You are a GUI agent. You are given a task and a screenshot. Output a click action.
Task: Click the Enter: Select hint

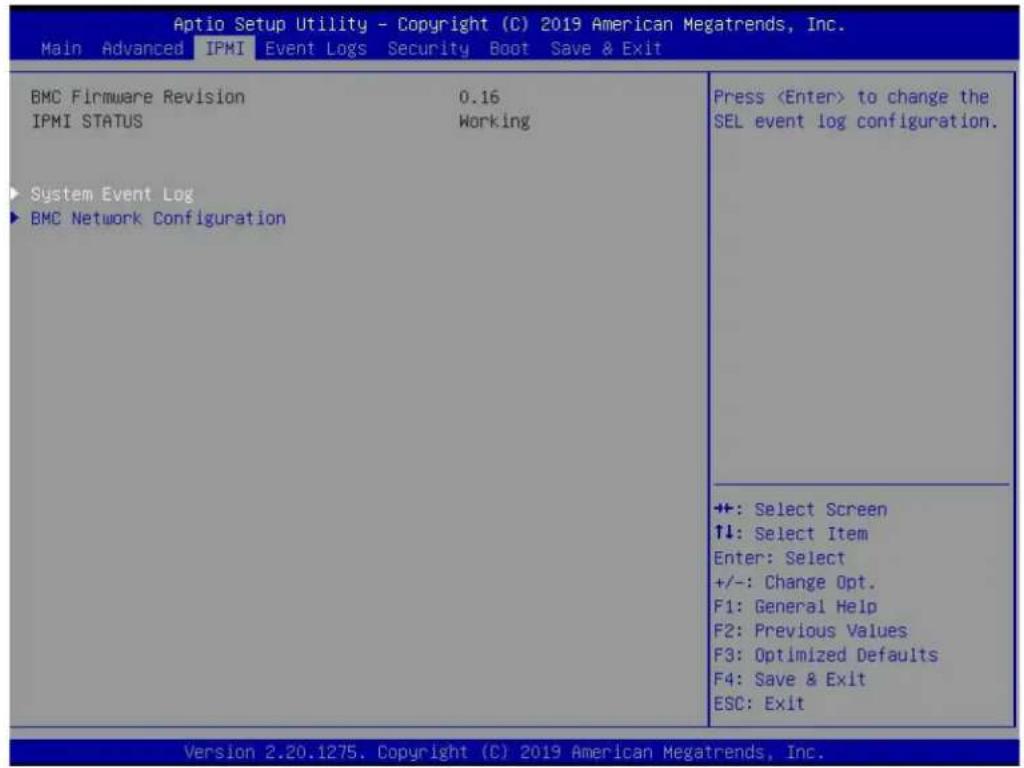pos(779,558)
